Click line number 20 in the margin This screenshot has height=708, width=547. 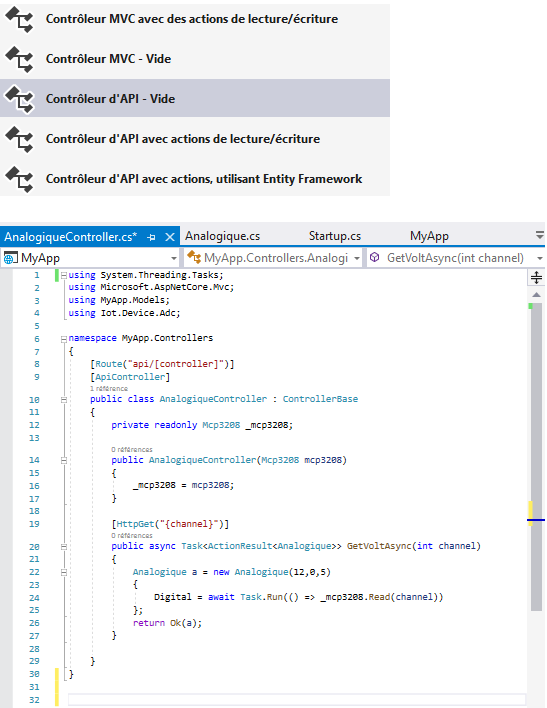[x=34, y=547]
